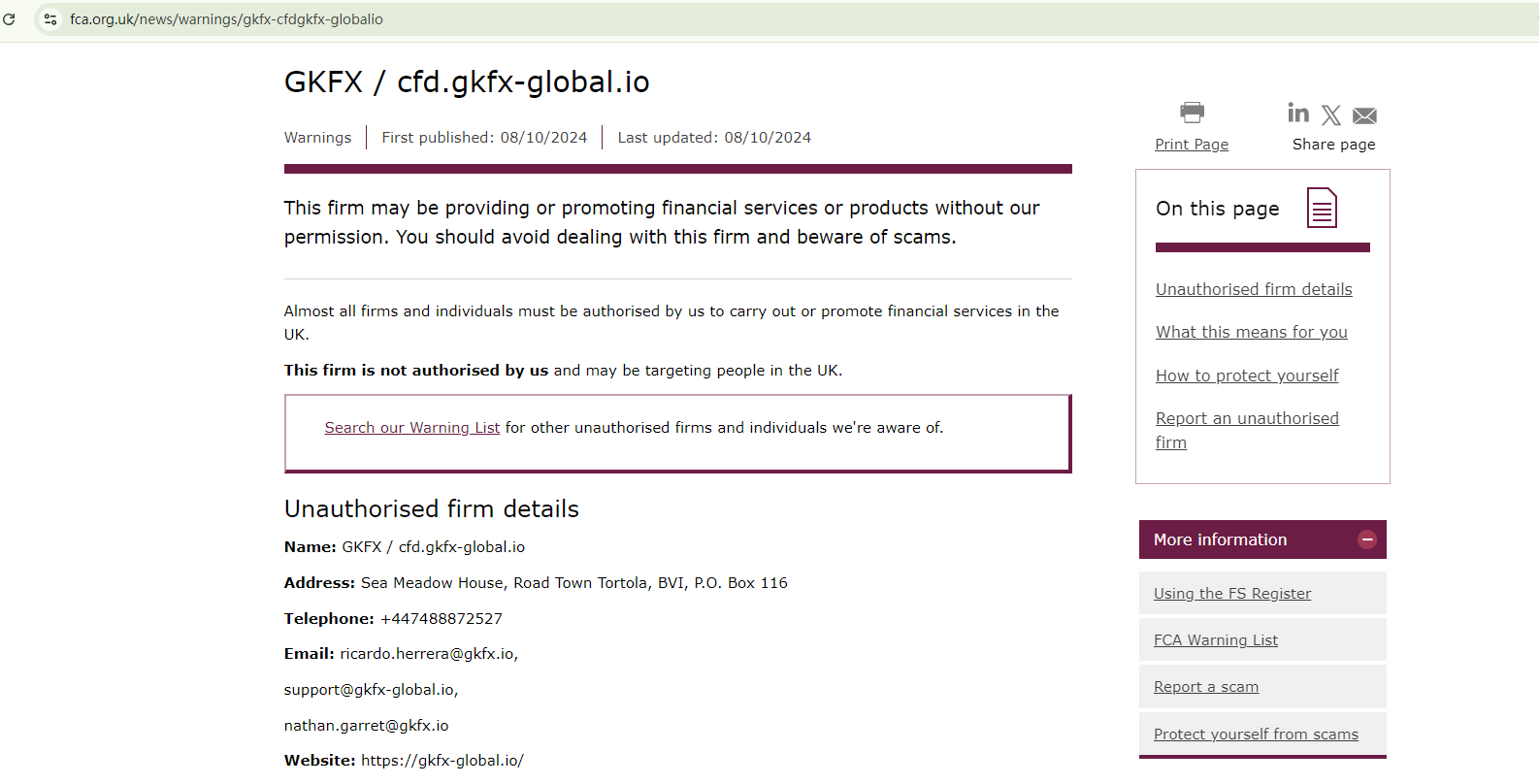This screenshot has width=1539, height=784.
Task: Collapse the More information section
Action: [1366, 539]
